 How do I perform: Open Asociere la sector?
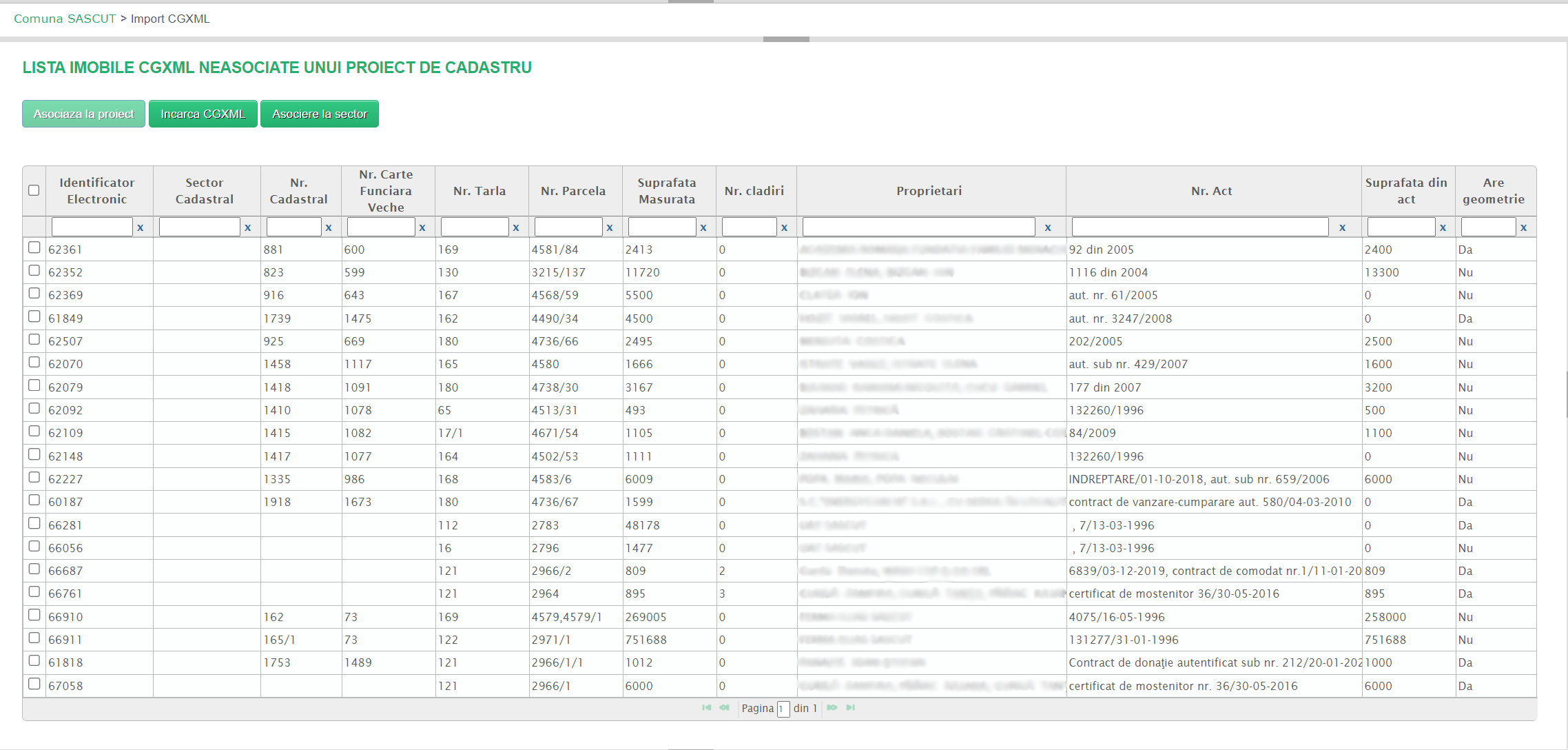[320, 114]
